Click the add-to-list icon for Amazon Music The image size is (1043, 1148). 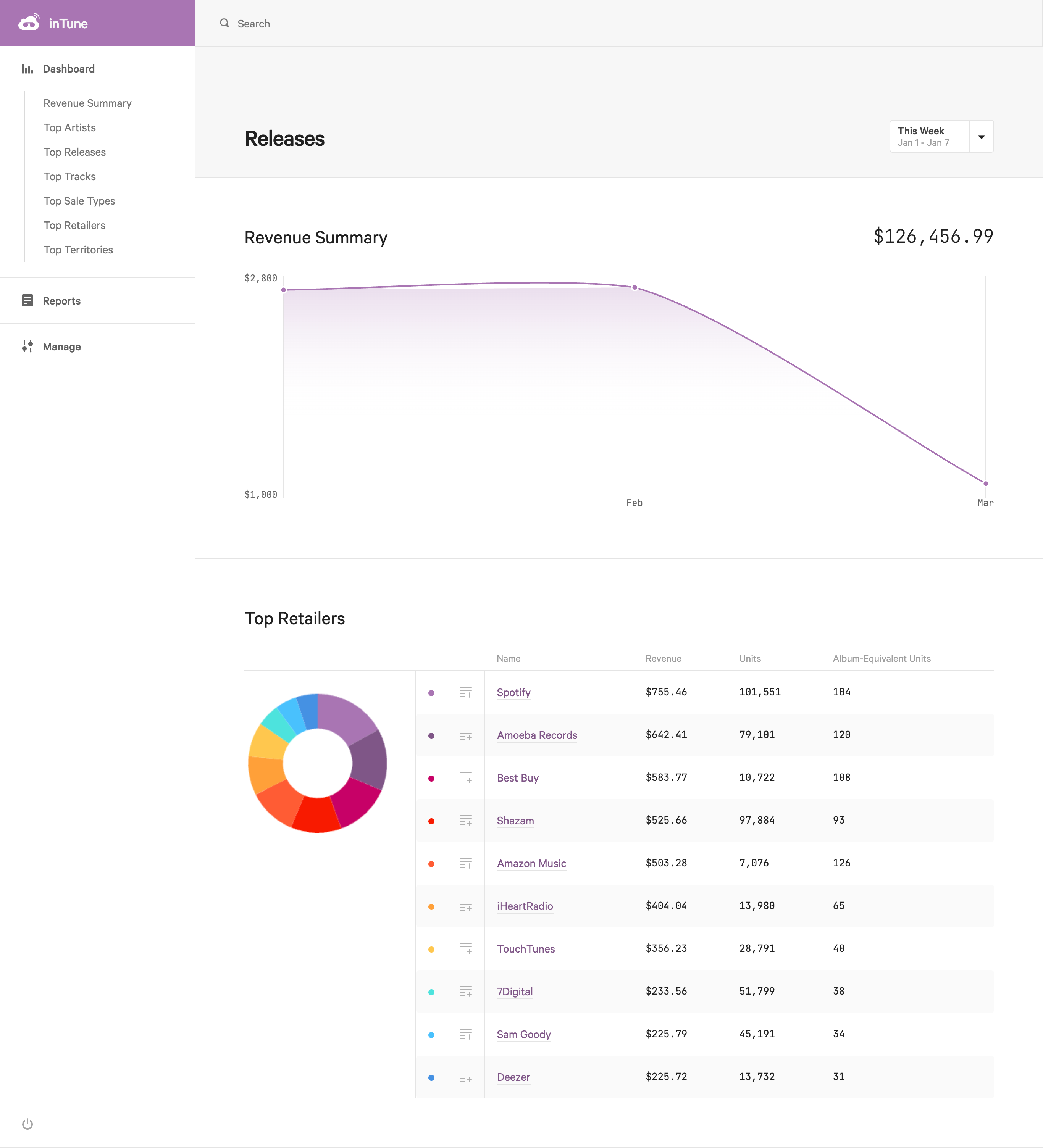point(466,863)
